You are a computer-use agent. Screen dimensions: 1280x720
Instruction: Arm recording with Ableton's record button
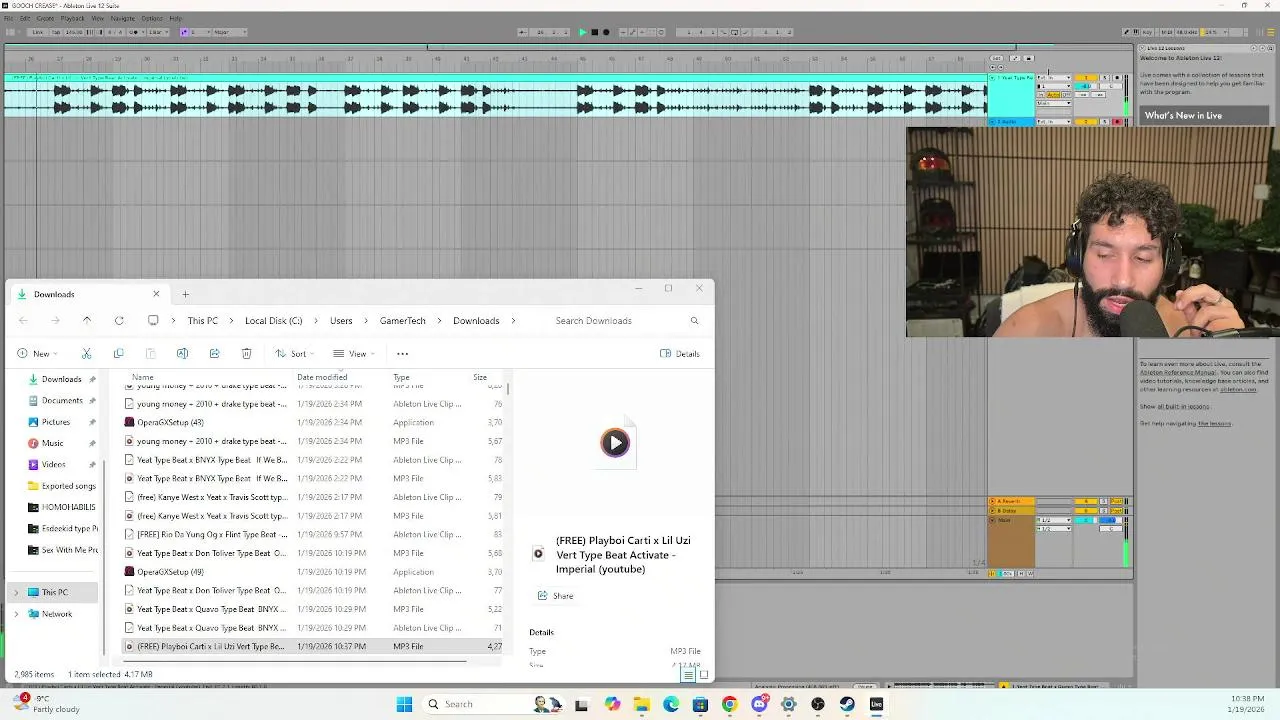[x=606, y=32]
